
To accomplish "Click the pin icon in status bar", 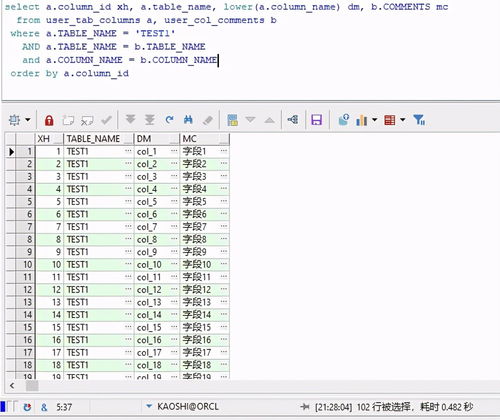I will point(305,407).
